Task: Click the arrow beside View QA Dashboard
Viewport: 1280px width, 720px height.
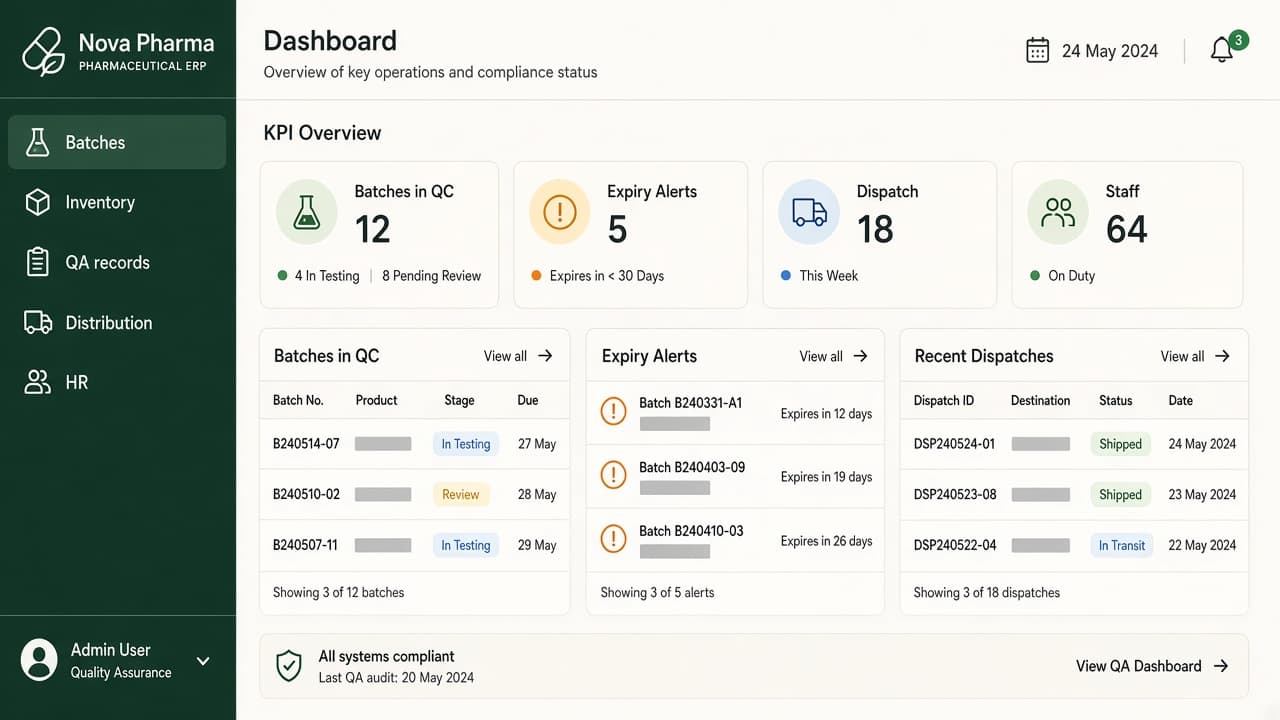Action: pyautogui.click(x=1220, y=666)
